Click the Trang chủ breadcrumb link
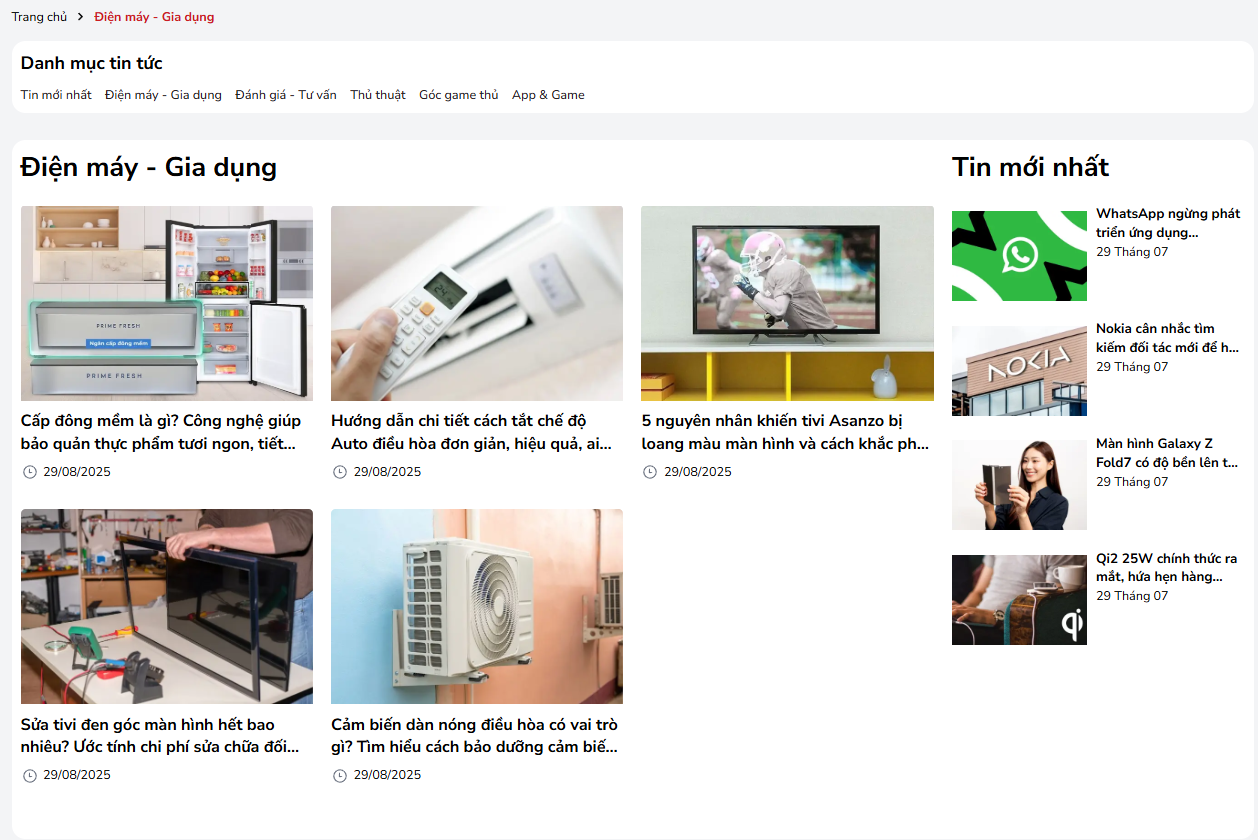This screenshot has width=1258, height=840. tap(39, 17)
